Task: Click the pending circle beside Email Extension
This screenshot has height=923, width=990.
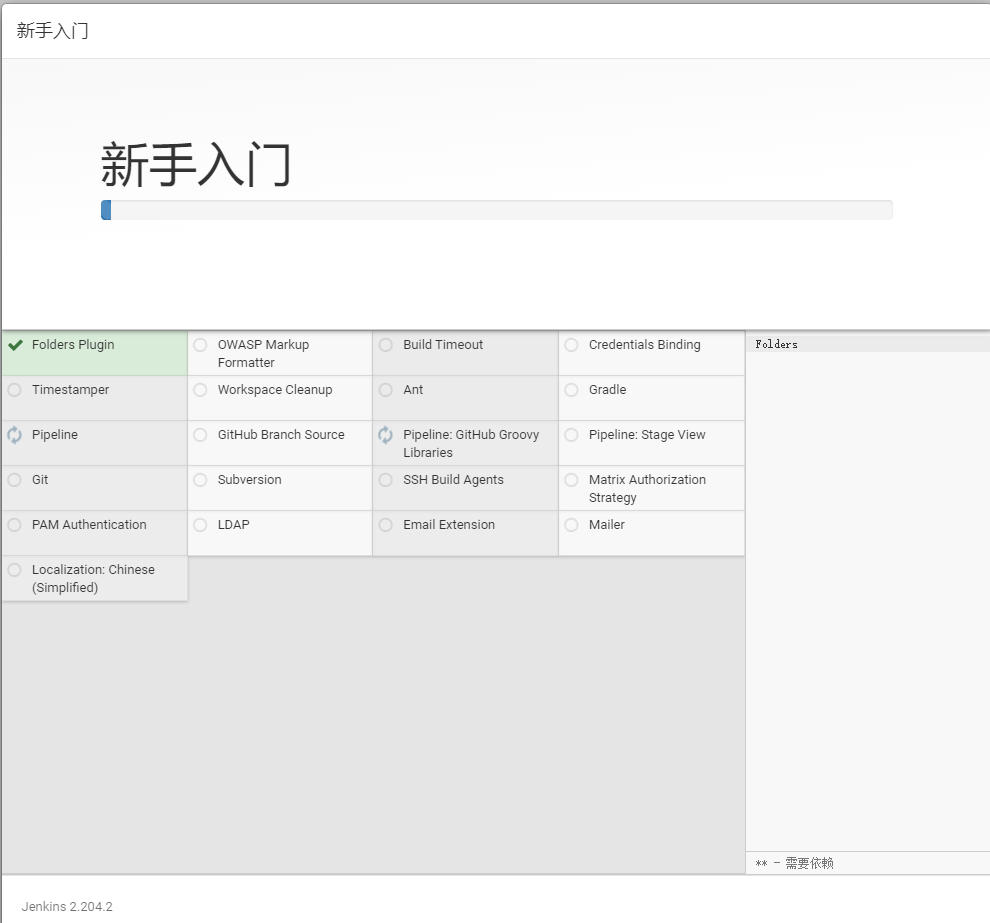Action: click(386, 525)
